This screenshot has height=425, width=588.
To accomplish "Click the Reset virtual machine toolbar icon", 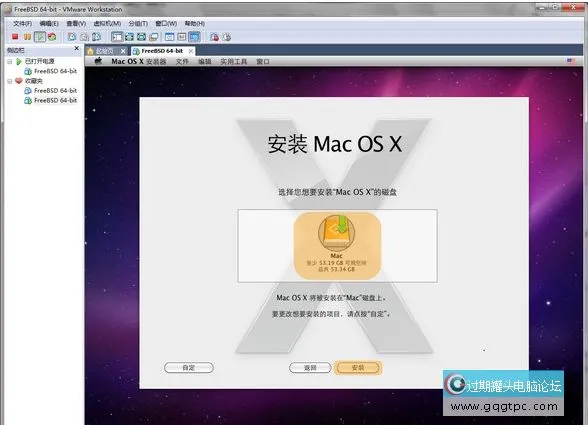I will click(x=52, y=37).
